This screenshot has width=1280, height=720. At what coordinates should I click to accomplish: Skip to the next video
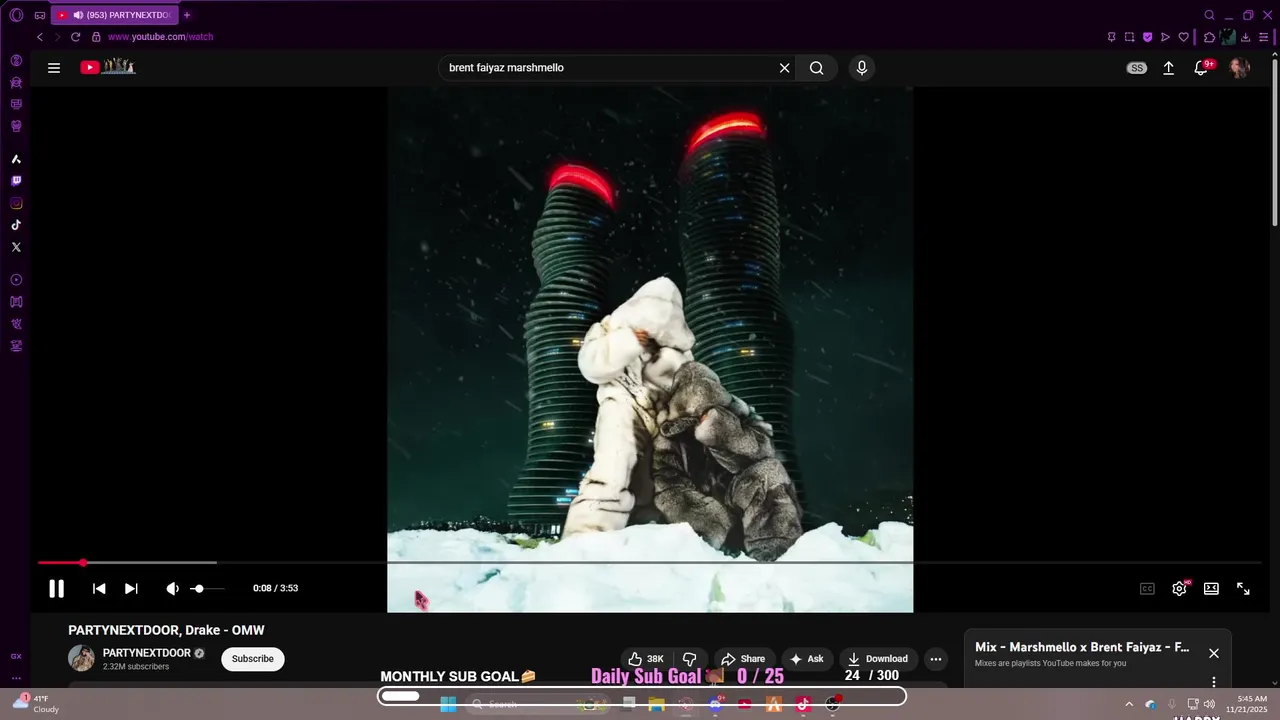point(131,589)
